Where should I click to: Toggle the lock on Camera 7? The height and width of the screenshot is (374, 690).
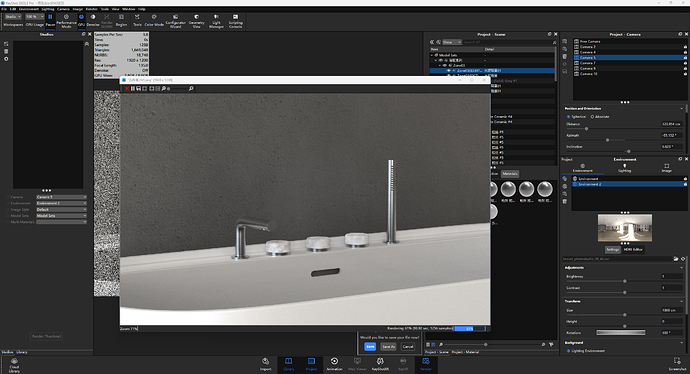click(685, 63)
